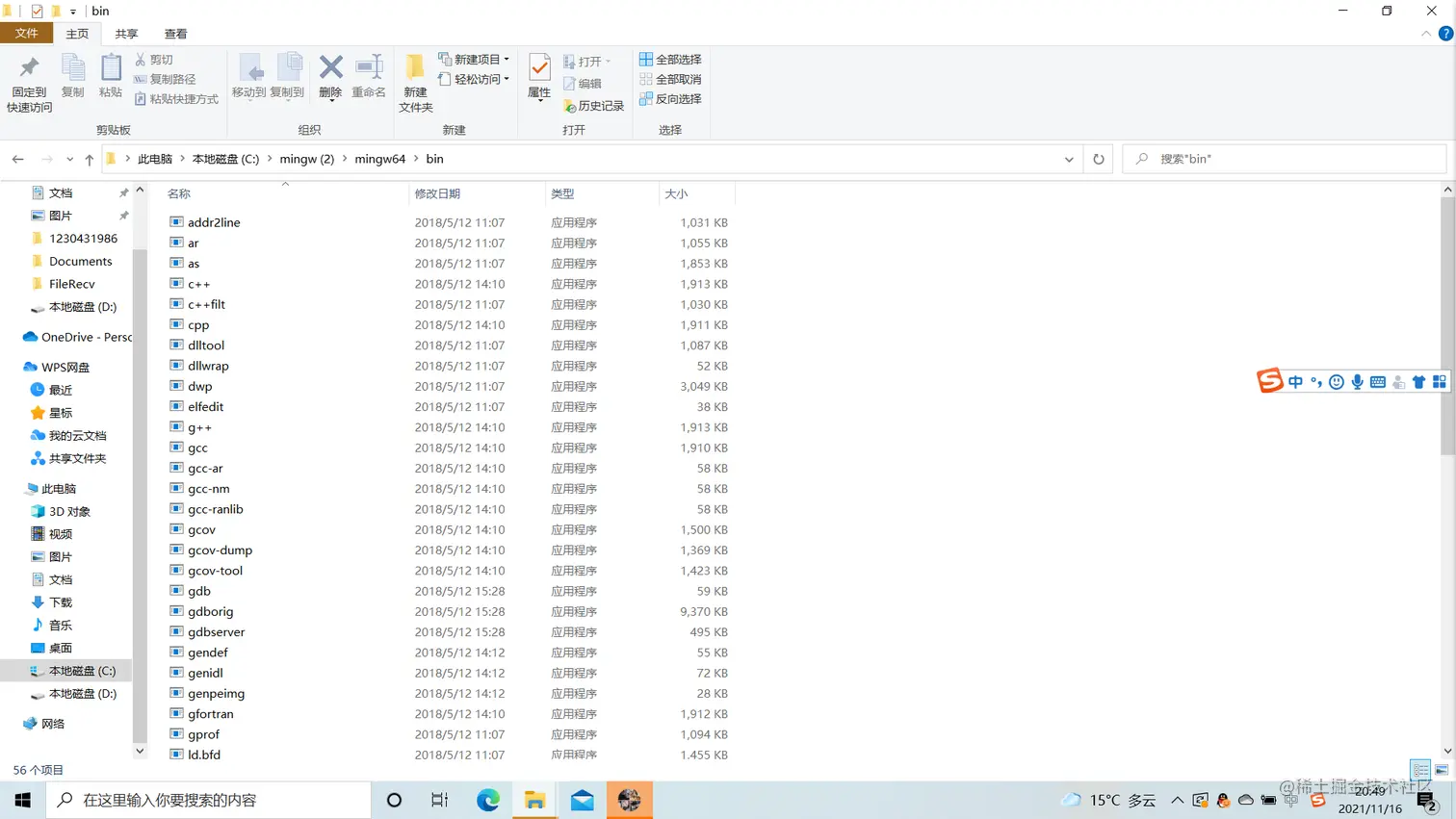Image resolution: width=1456 pixels, height=819 pixels.
Task: Open Task View on taskbar
Action: point(440,800)
